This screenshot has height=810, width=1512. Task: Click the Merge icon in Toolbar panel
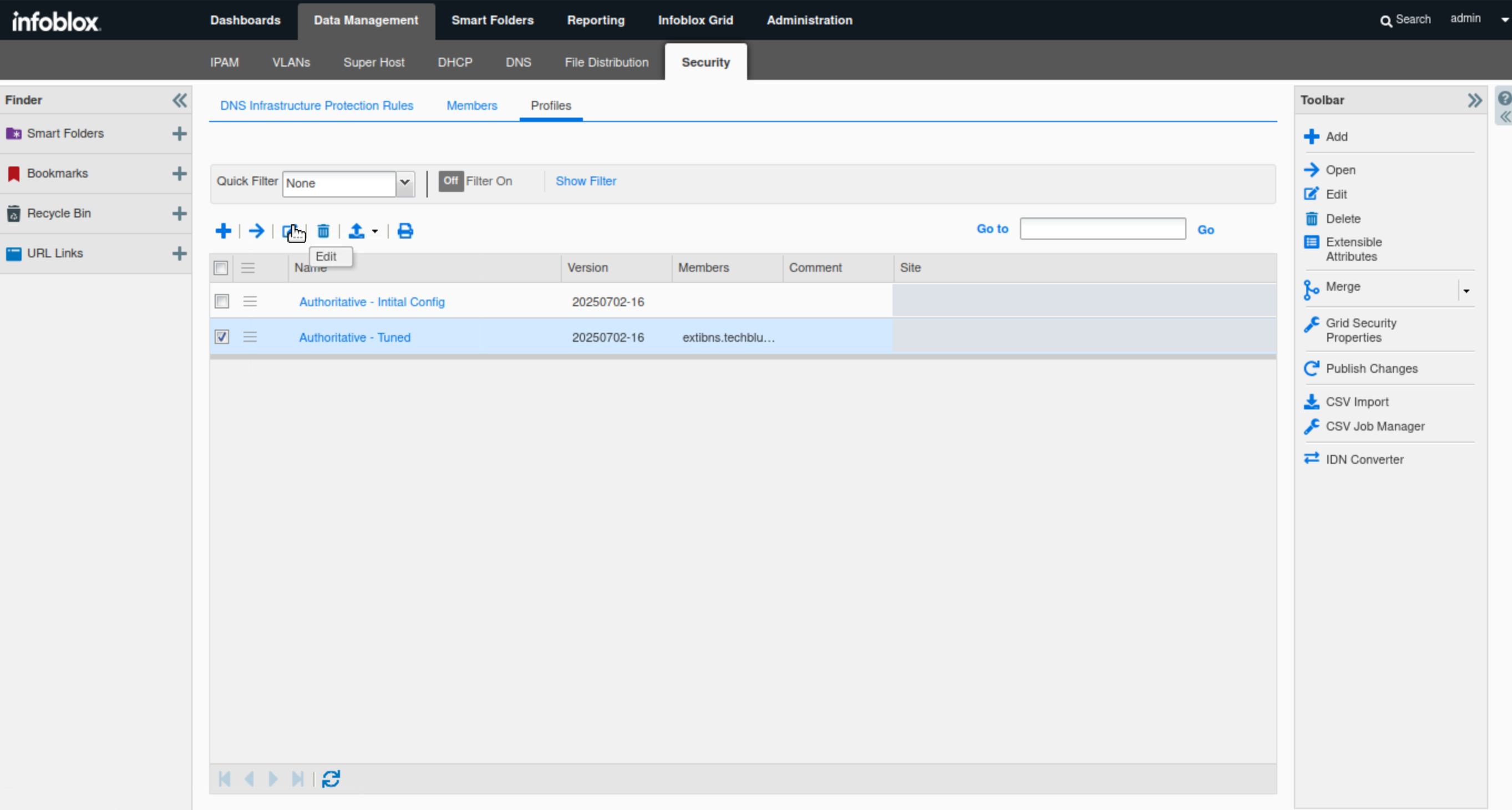[1312, 289]
